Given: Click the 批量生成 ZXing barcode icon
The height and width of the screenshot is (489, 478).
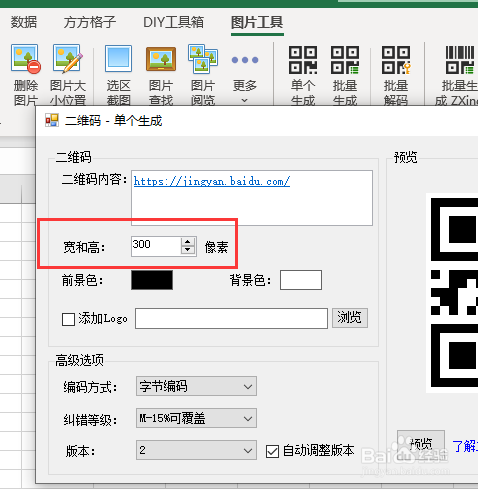Looking at the screenshot, I should [460, 60].
